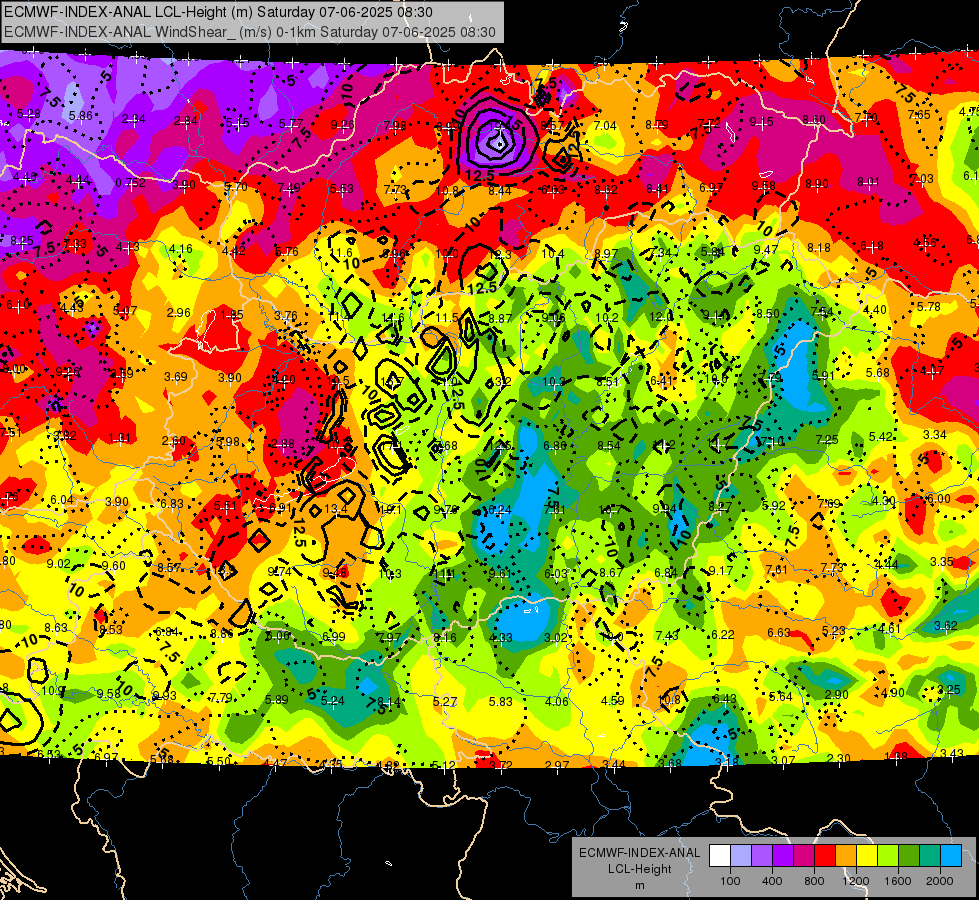979x900 pixels.
Task: Select the medium purple legend swatch
Action: click(x=762, y=856)
